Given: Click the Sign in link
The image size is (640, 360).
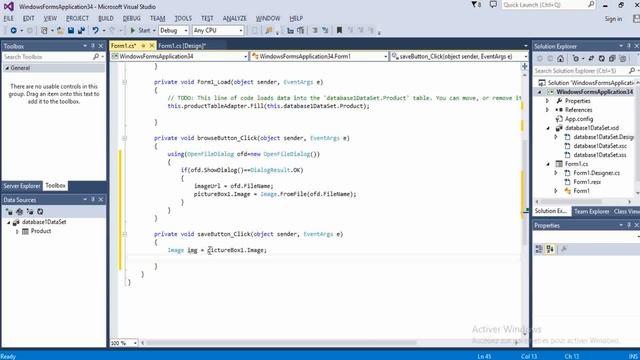Looking at the screenshot, I should 613,19.
